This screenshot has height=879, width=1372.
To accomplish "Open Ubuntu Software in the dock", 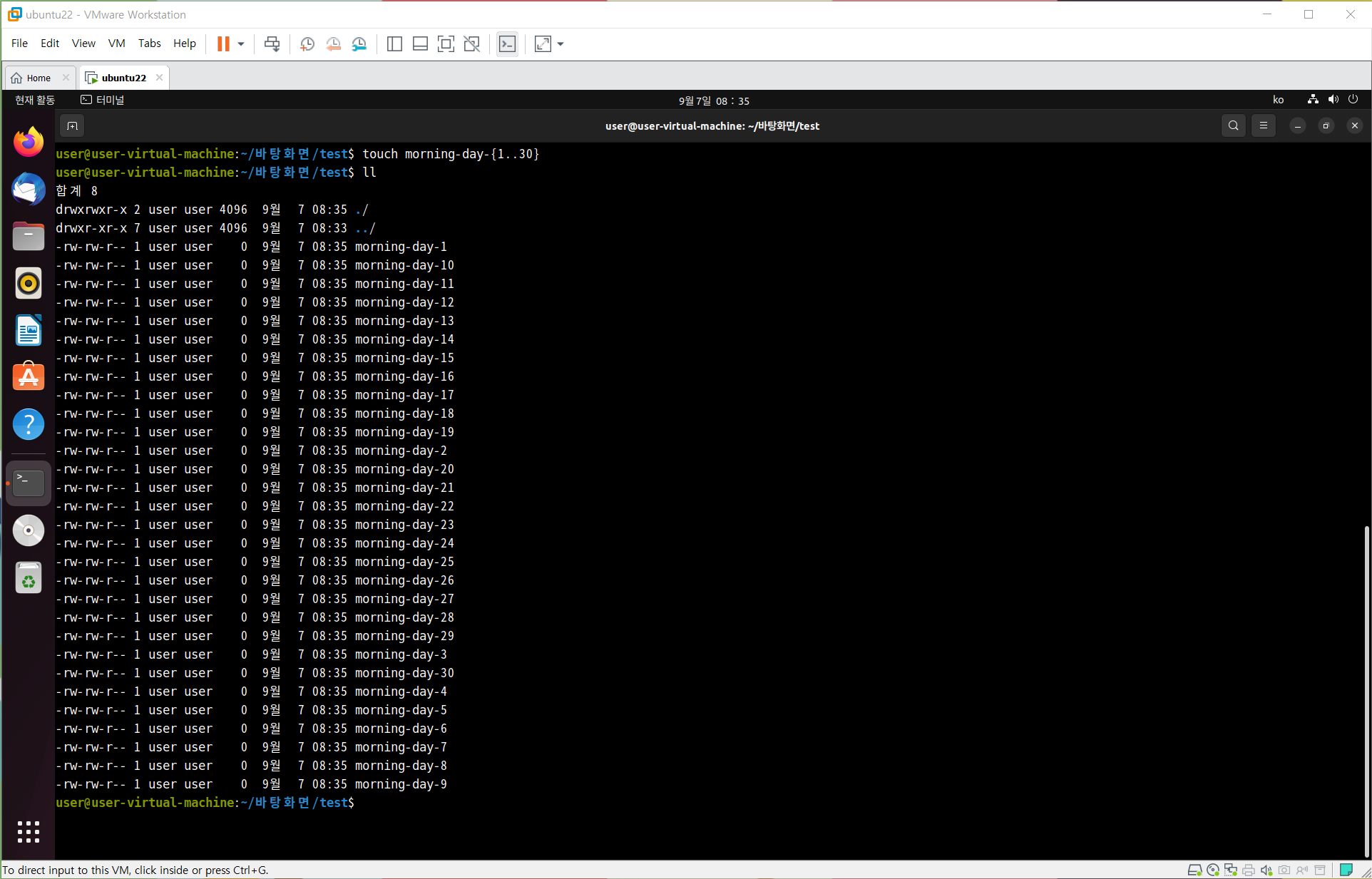I will point(29,377).
